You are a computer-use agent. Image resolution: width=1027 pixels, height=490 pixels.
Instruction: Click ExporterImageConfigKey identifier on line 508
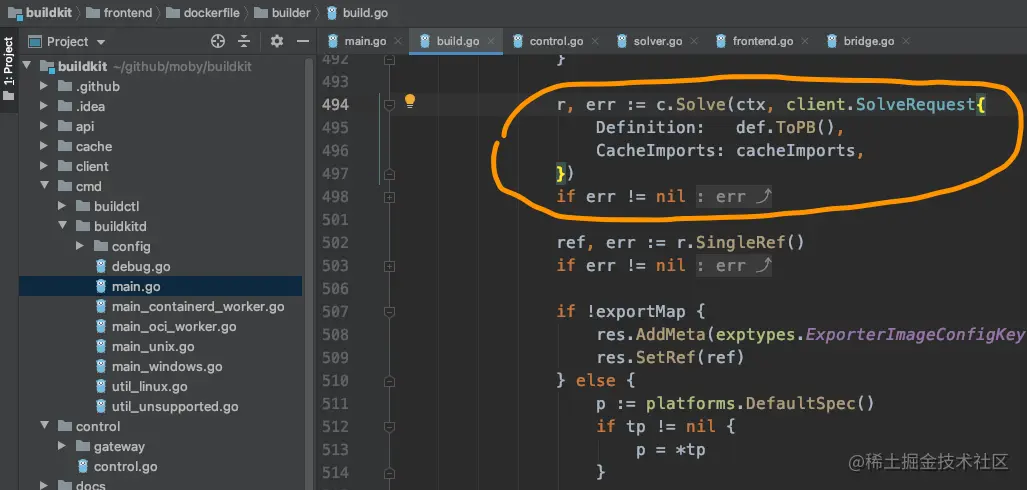point(914,335)
